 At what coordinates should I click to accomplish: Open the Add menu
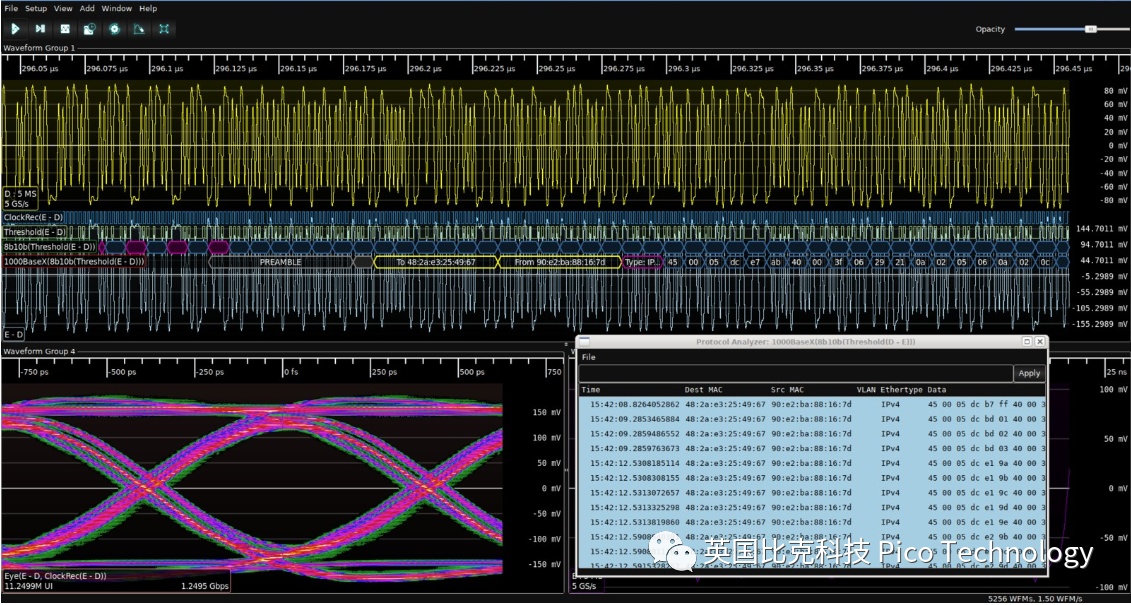tap(87, 8)
